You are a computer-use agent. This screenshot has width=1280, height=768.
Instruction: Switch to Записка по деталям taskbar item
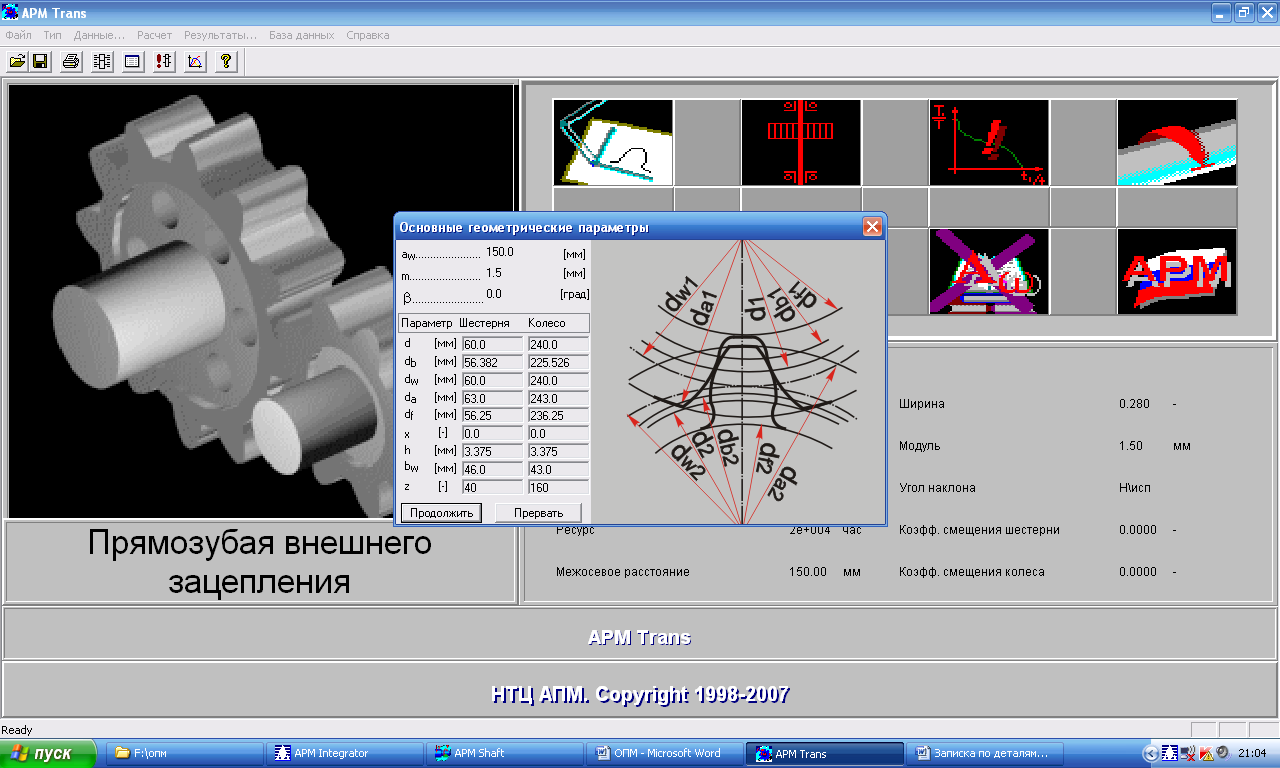986,753
